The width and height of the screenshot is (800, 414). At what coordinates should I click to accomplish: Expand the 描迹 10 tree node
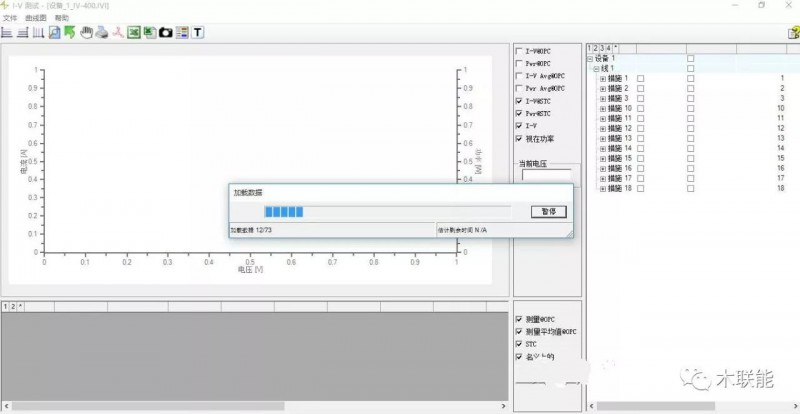click(603, 108)
